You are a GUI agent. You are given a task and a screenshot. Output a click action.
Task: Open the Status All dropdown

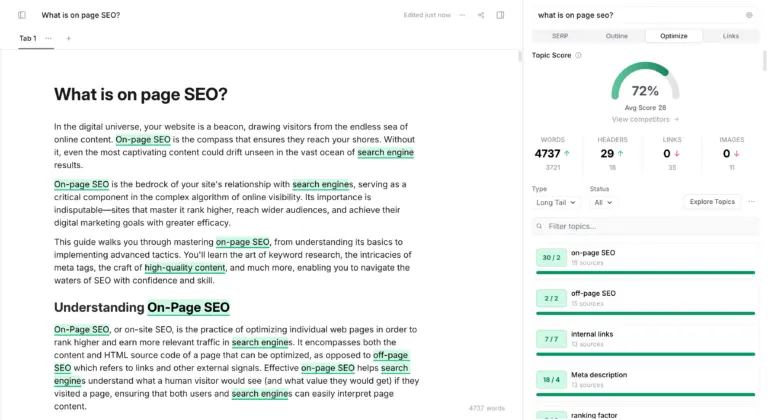(x=602, y=202)
